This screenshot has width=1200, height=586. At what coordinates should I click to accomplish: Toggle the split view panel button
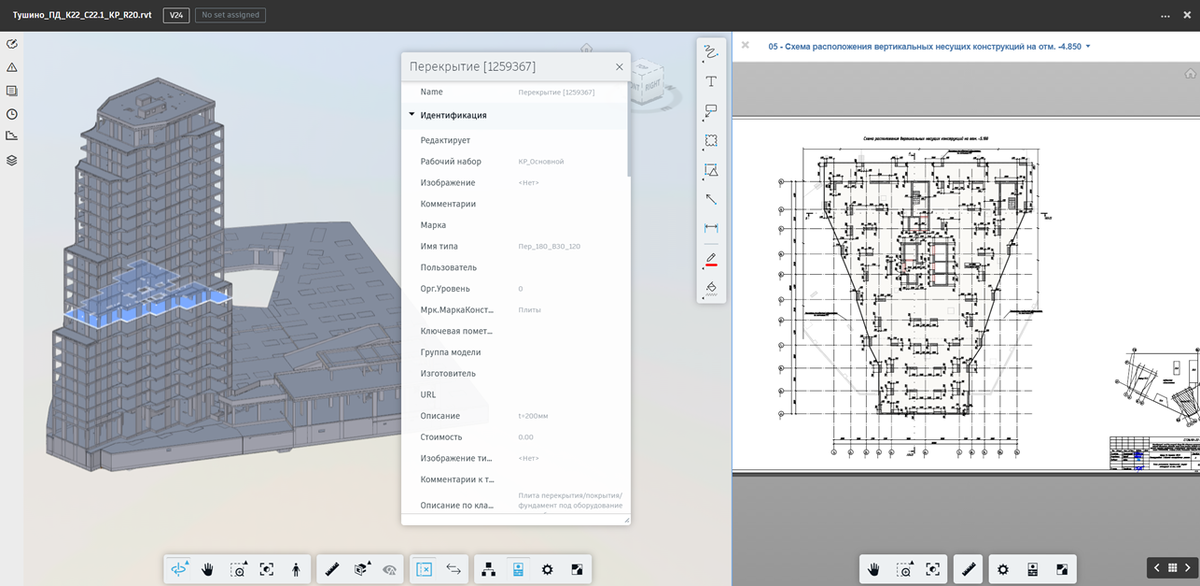pos(424,568)
